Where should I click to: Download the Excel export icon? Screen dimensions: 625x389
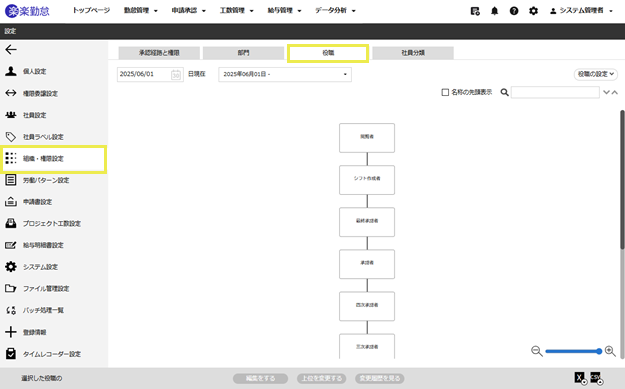pyautogui.click(x=581, y=378)
